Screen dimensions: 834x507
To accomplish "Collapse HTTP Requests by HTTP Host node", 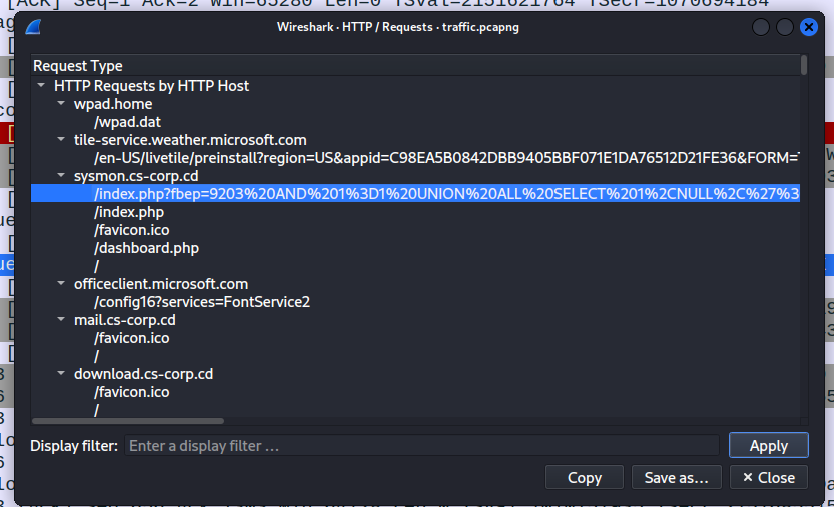I will click(x=41, y=85).
